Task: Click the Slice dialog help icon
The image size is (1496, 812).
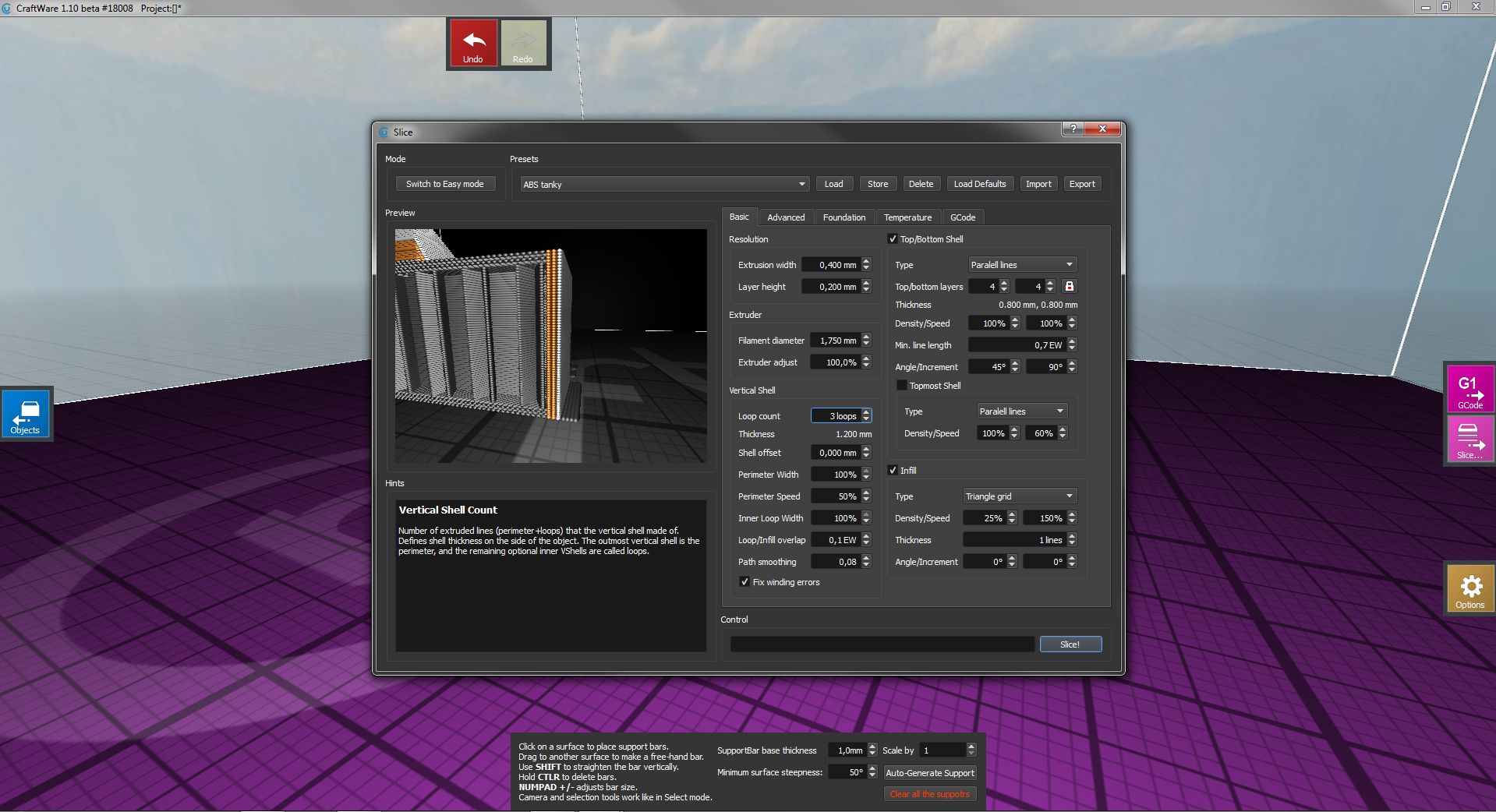Action: 1073,129
